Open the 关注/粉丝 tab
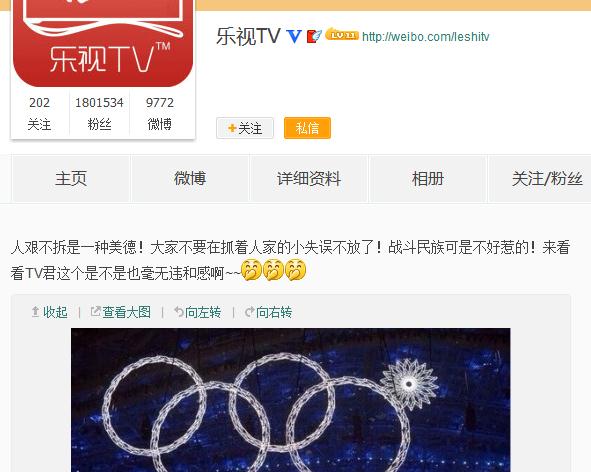This screenshot has height=472, width=591. 547,178
